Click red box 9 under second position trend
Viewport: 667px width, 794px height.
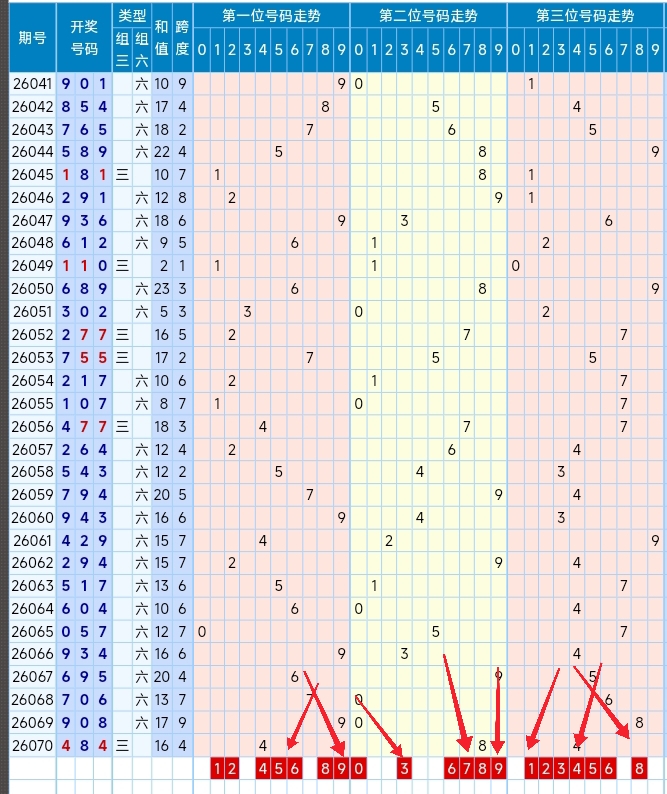click(498, 769)
